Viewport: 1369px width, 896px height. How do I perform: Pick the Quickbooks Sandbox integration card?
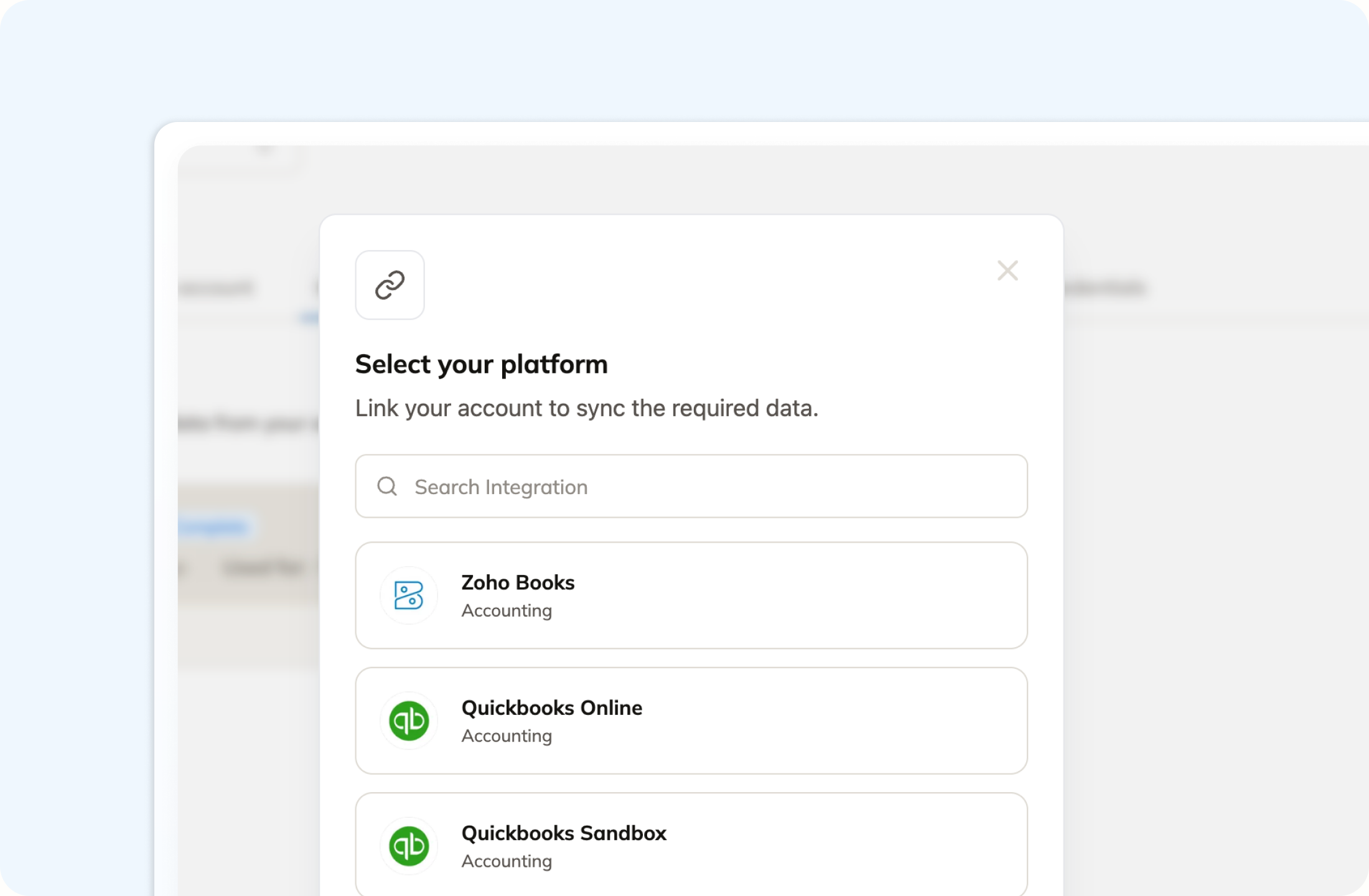pos(691,844)
